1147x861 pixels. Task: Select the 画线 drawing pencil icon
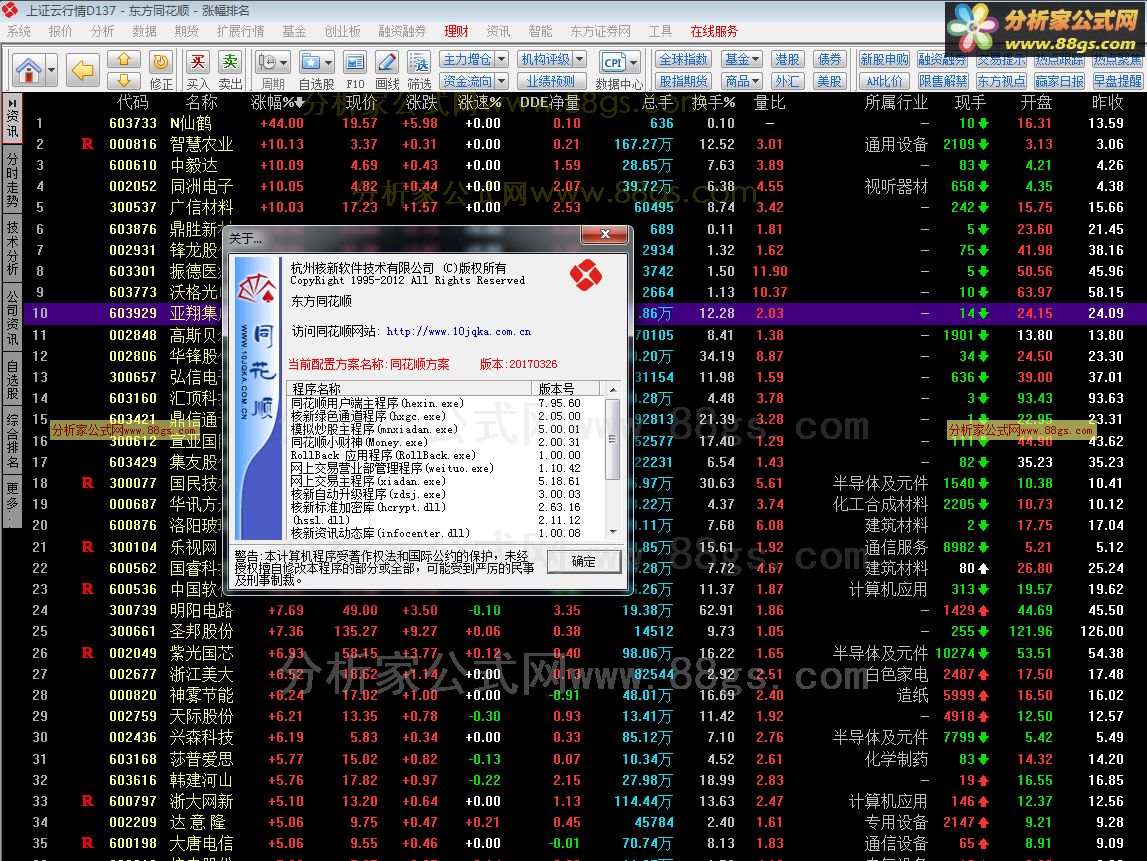coord(387,63)
